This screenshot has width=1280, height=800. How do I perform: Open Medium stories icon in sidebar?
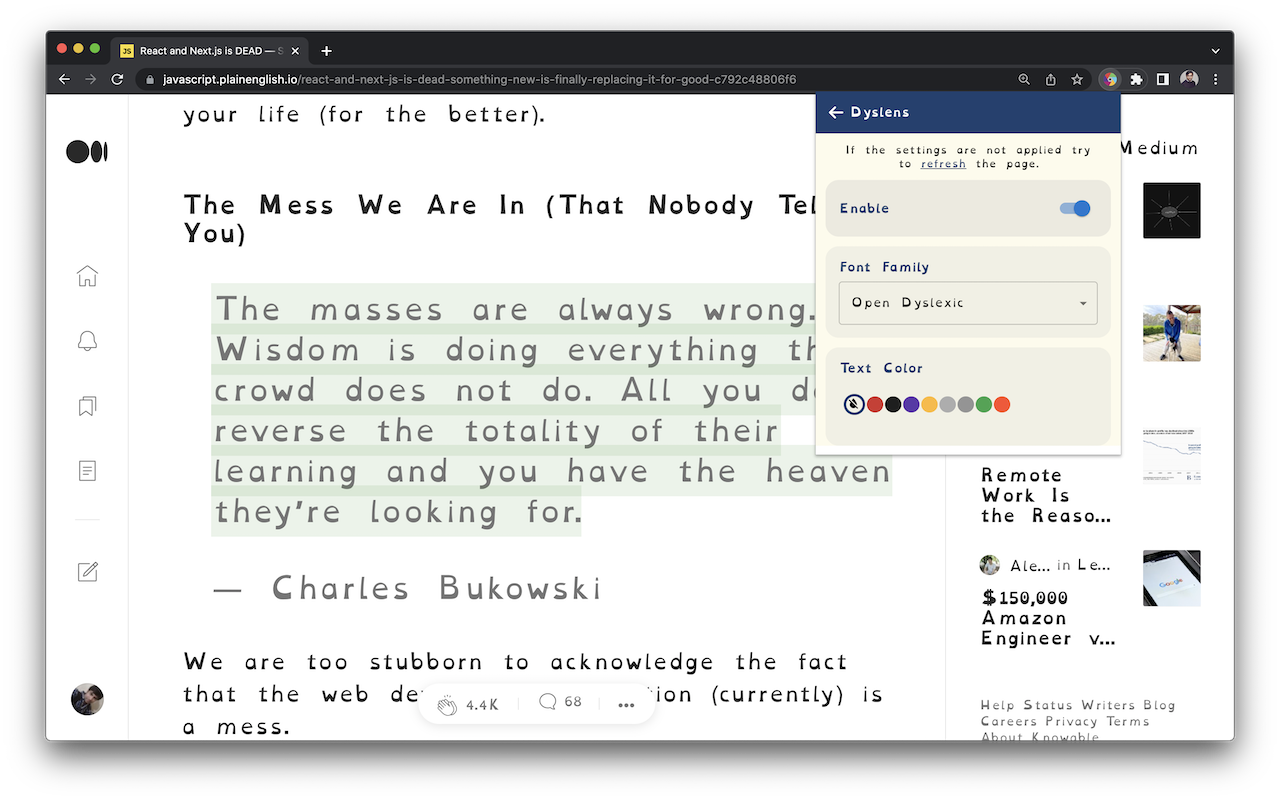click(87, 470)
